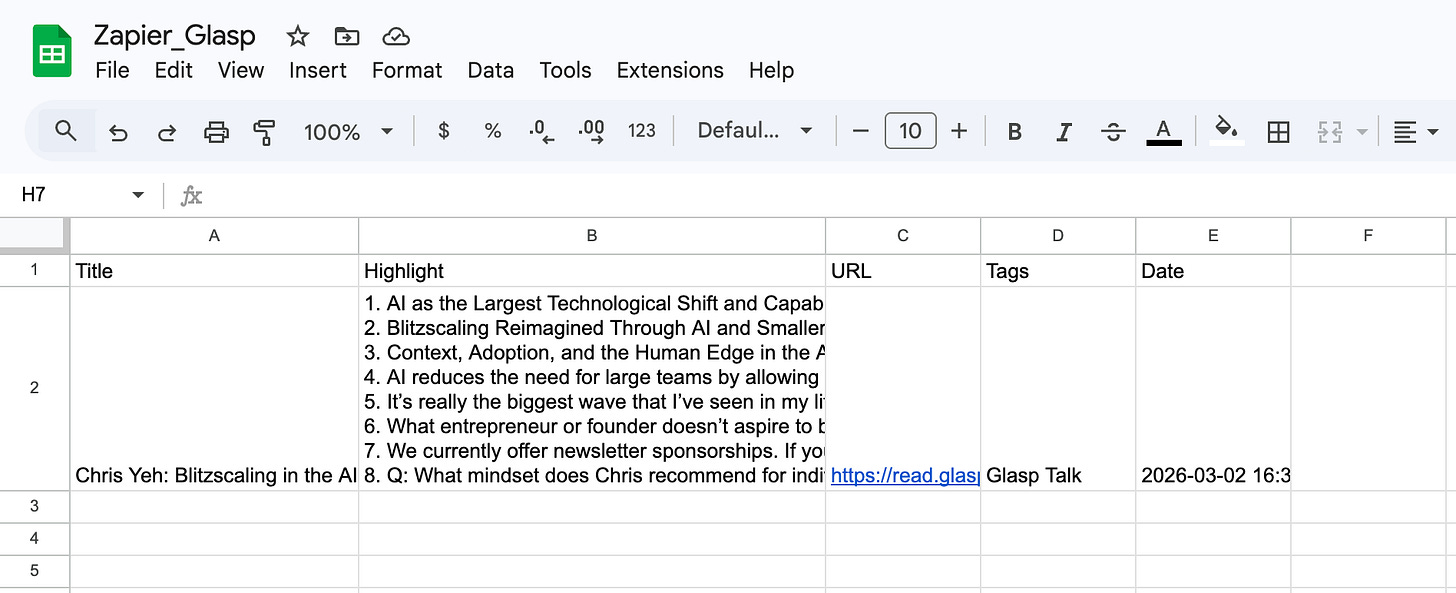Select the Tags header cell
The width and height of the screenshot is (1456, 593).
pos(1058,271)
